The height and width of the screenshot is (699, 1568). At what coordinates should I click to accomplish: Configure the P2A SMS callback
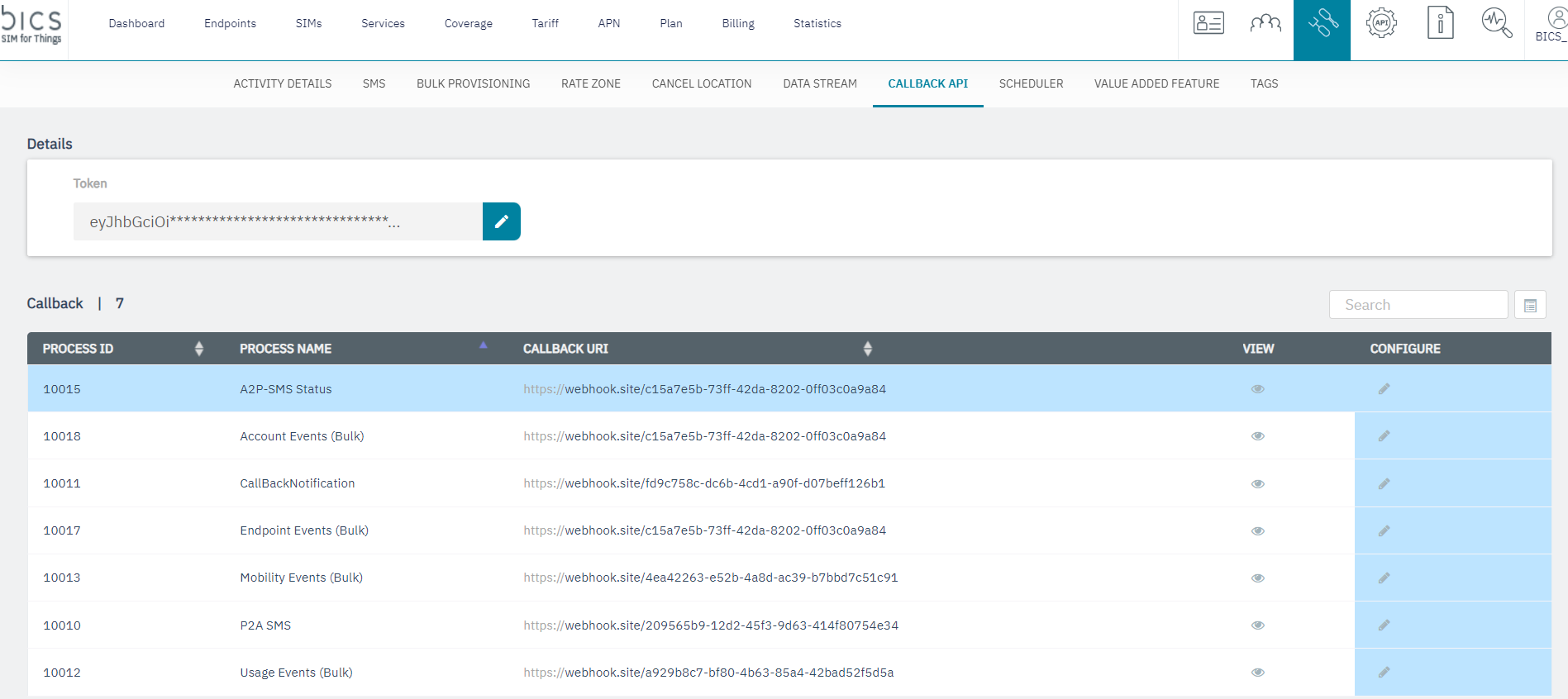(x=1384, y=625)
